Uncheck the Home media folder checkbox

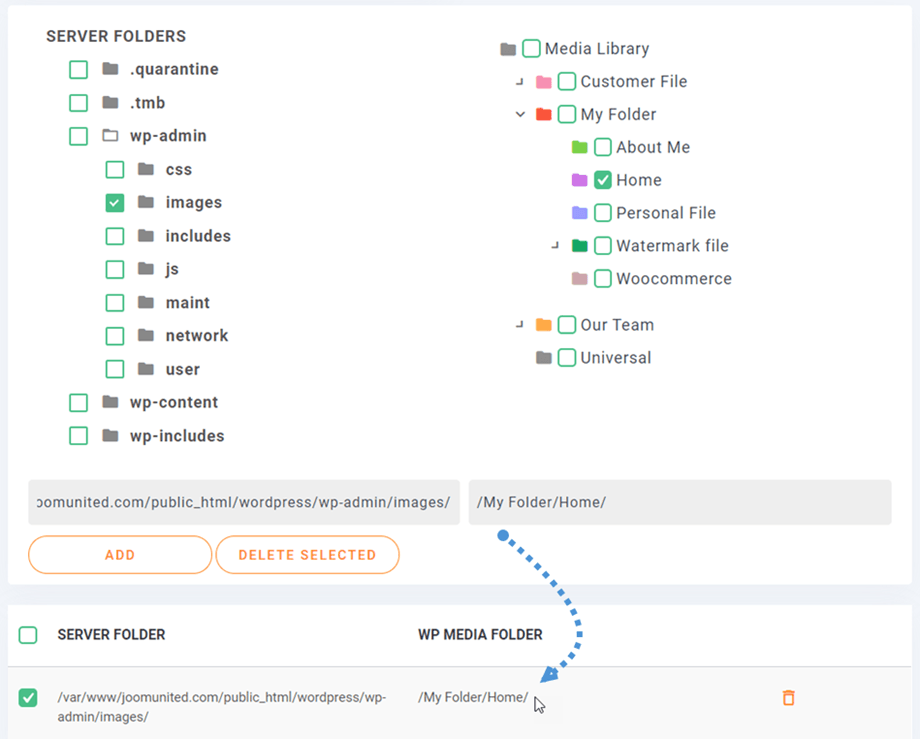click(603, 180)
